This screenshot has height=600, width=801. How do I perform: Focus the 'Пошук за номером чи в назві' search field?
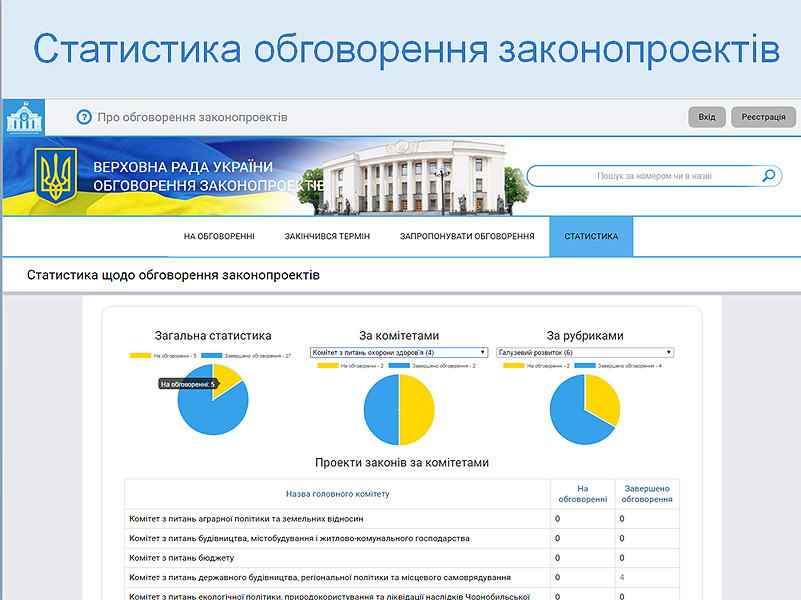tap(654, 176)
